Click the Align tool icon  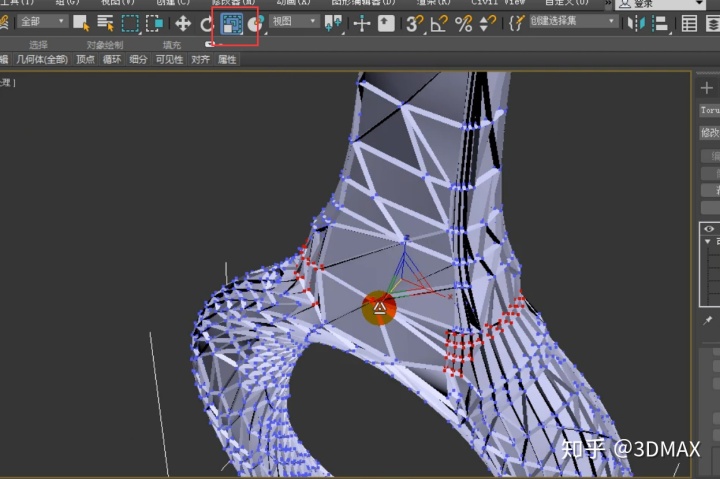660,23
